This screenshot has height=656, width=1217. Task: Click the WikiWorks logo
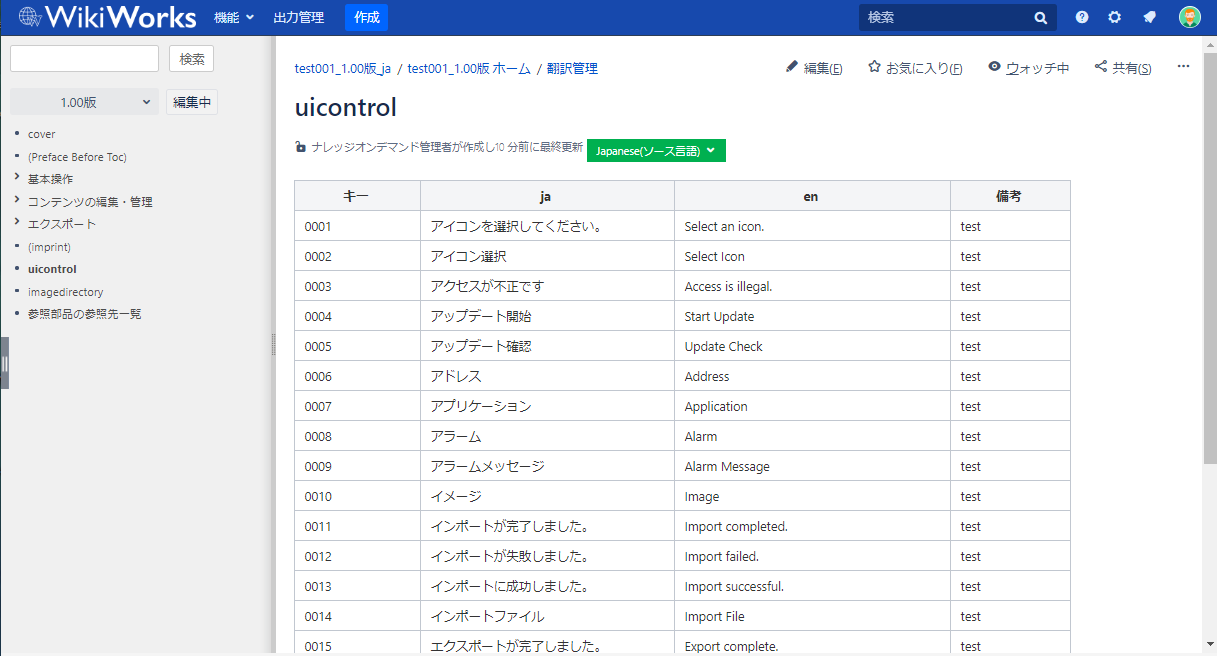point(107,17)
